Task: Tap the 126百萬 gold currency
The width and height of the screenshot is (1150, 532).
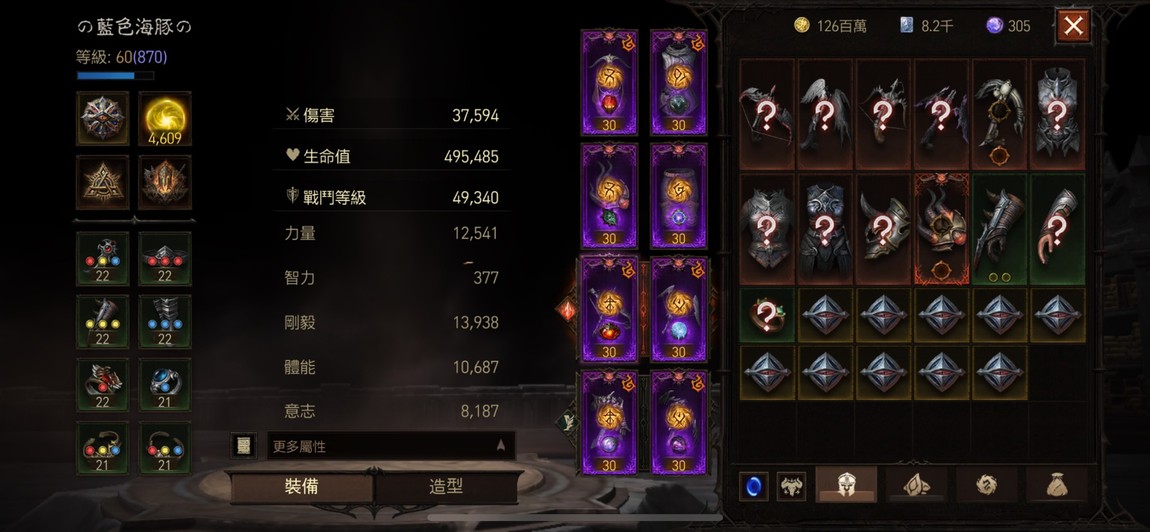Action: click(x=830, y=26)
